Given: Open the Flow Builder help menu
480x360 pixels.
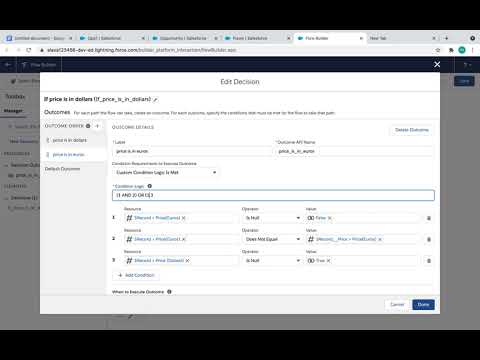Looking at the screenshot, I should [467, 65].
